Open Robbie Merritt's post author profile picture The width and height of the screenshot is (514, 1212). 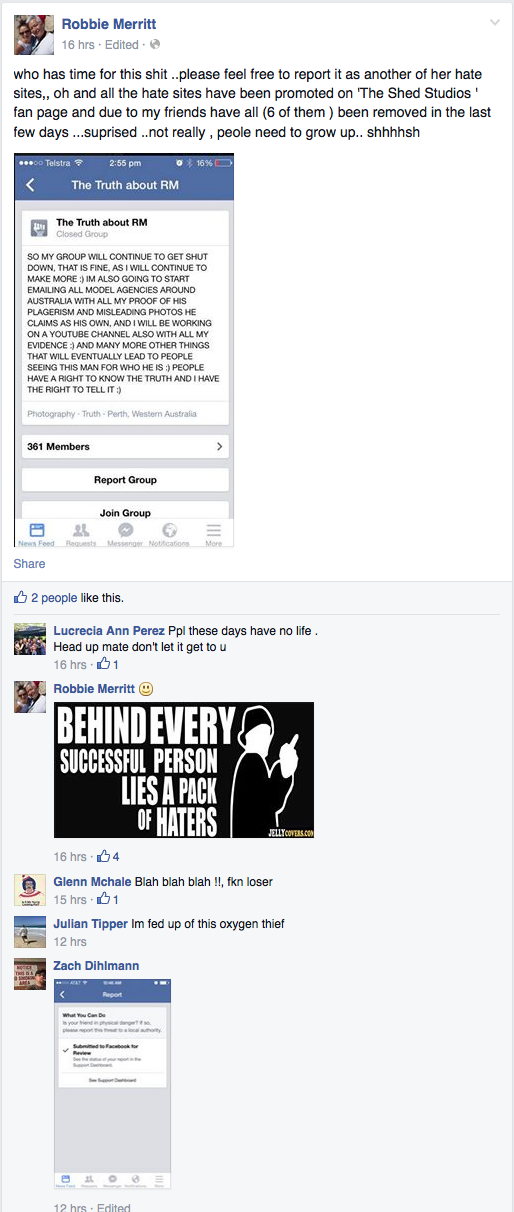33,35
